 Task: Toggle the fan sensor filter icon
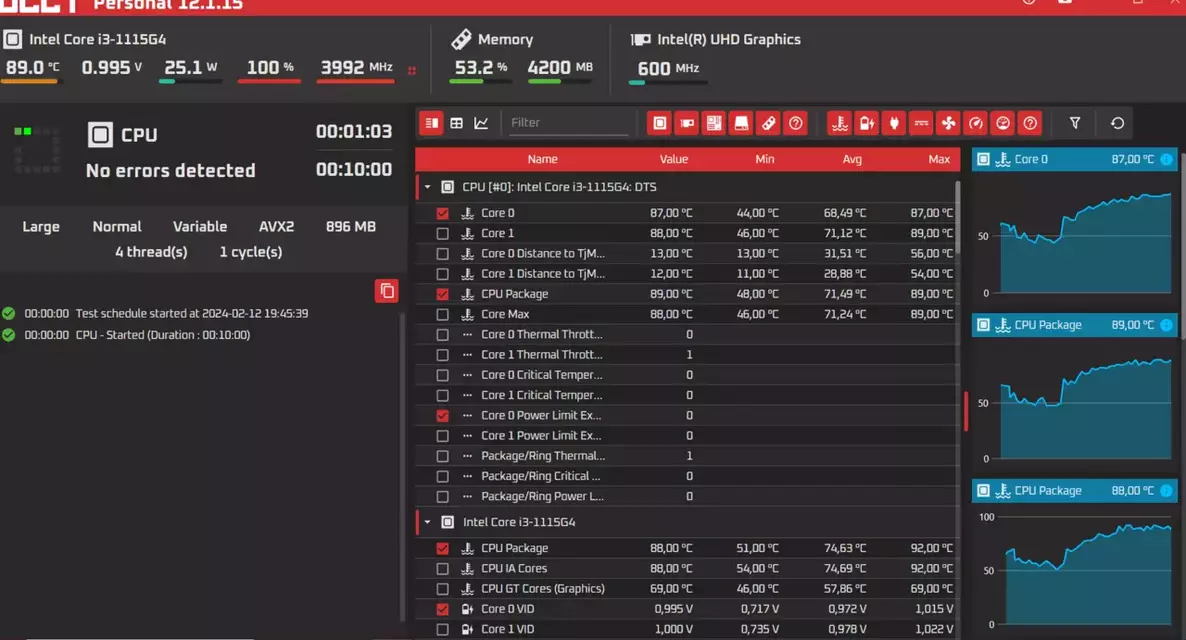[948, 123]
